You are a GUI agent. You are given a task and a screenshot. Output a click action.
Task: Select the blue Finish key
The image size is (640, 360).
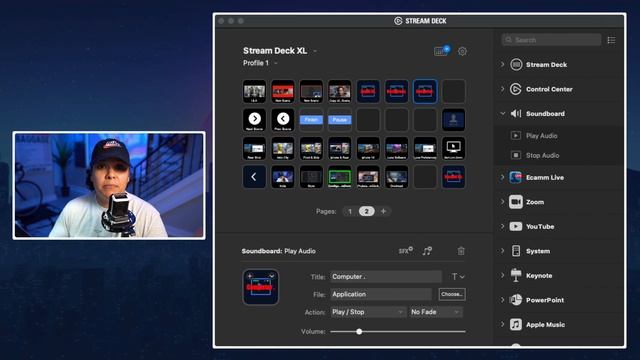311,120
